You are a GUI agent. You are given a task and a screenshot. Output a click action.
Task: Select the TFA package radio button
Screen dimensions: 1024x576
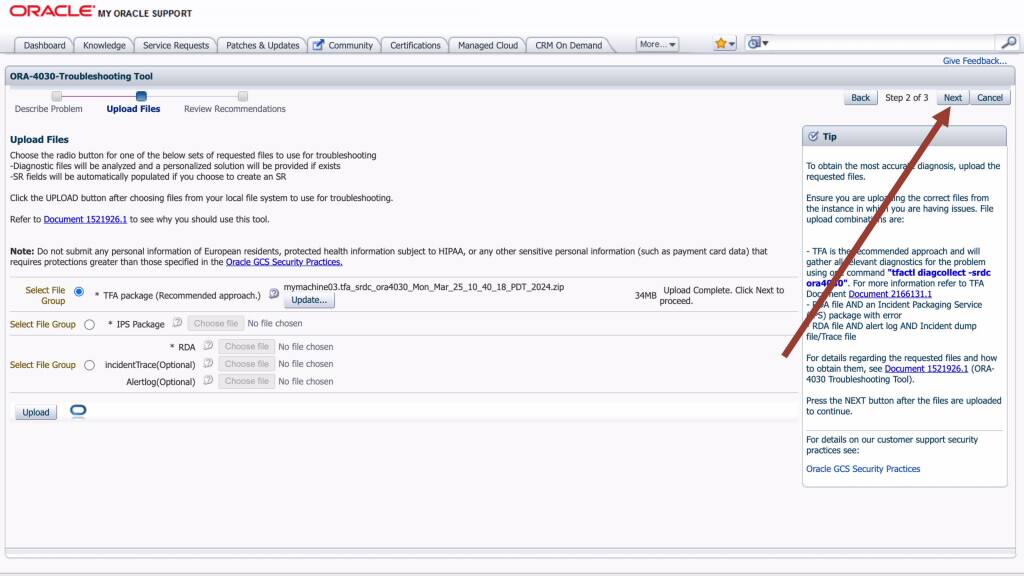(x=78, y=292)
